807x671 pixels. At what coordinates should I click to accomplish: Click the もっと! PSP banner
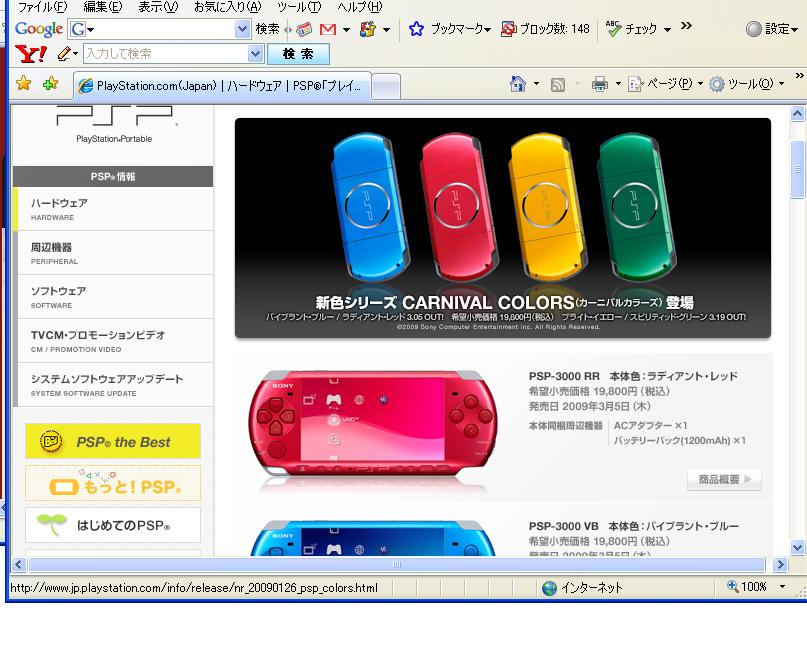[113, 483]
